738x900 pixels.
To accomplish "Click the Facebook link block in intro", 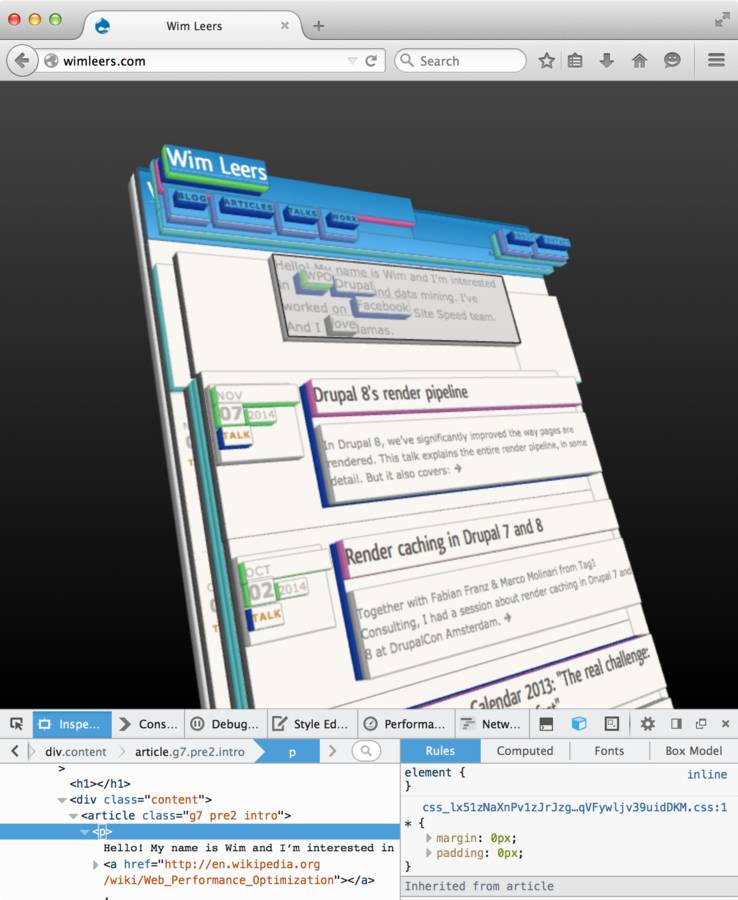I will tap(383, 307).
